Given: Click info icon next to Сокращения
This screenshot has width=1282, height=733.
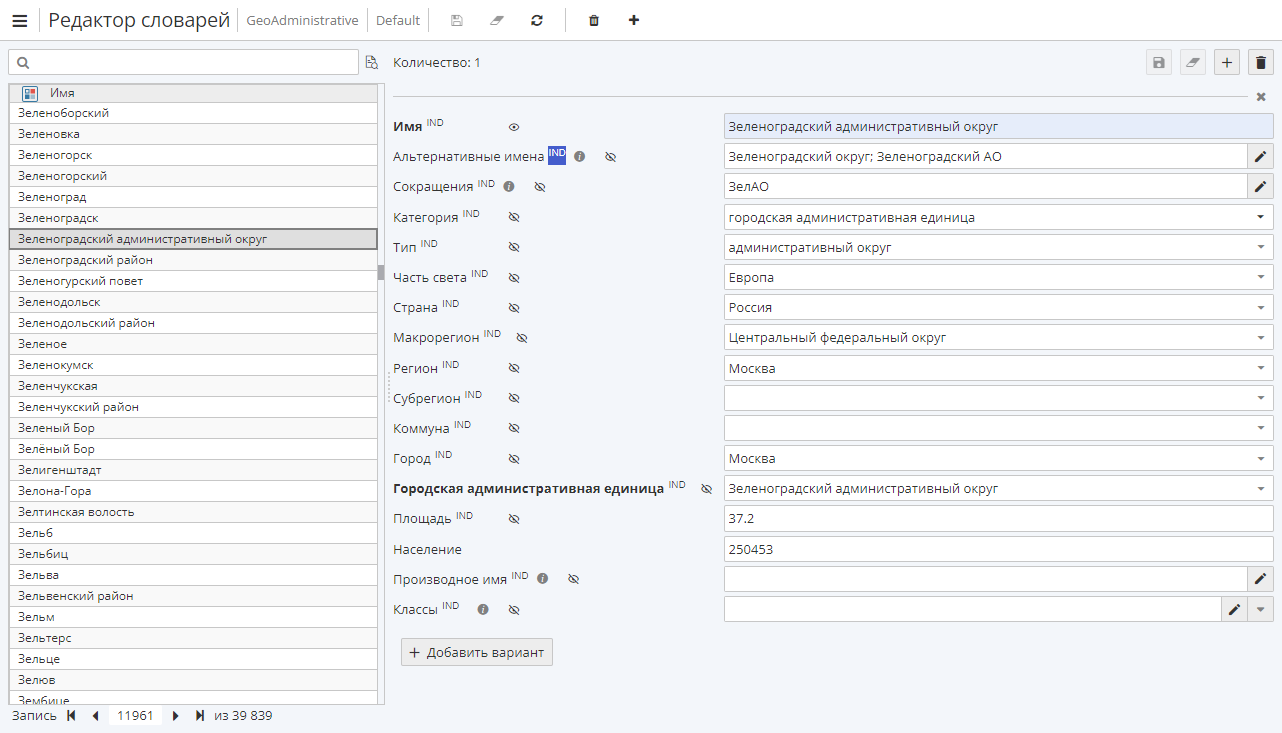Looking at the screenshot, I should click(508, 186).
